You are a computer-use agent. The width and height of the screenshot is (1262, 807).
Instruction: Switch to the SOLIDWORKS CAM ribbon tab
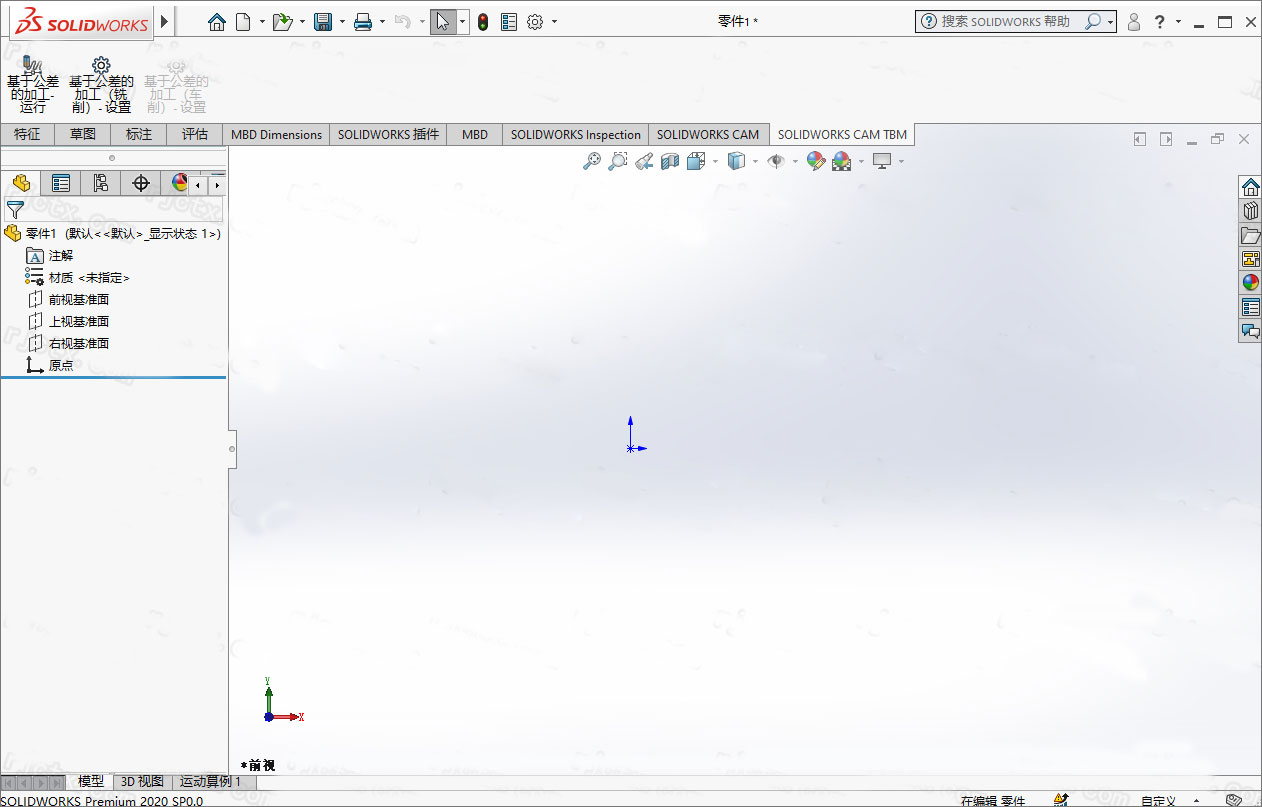coord(708,134)
